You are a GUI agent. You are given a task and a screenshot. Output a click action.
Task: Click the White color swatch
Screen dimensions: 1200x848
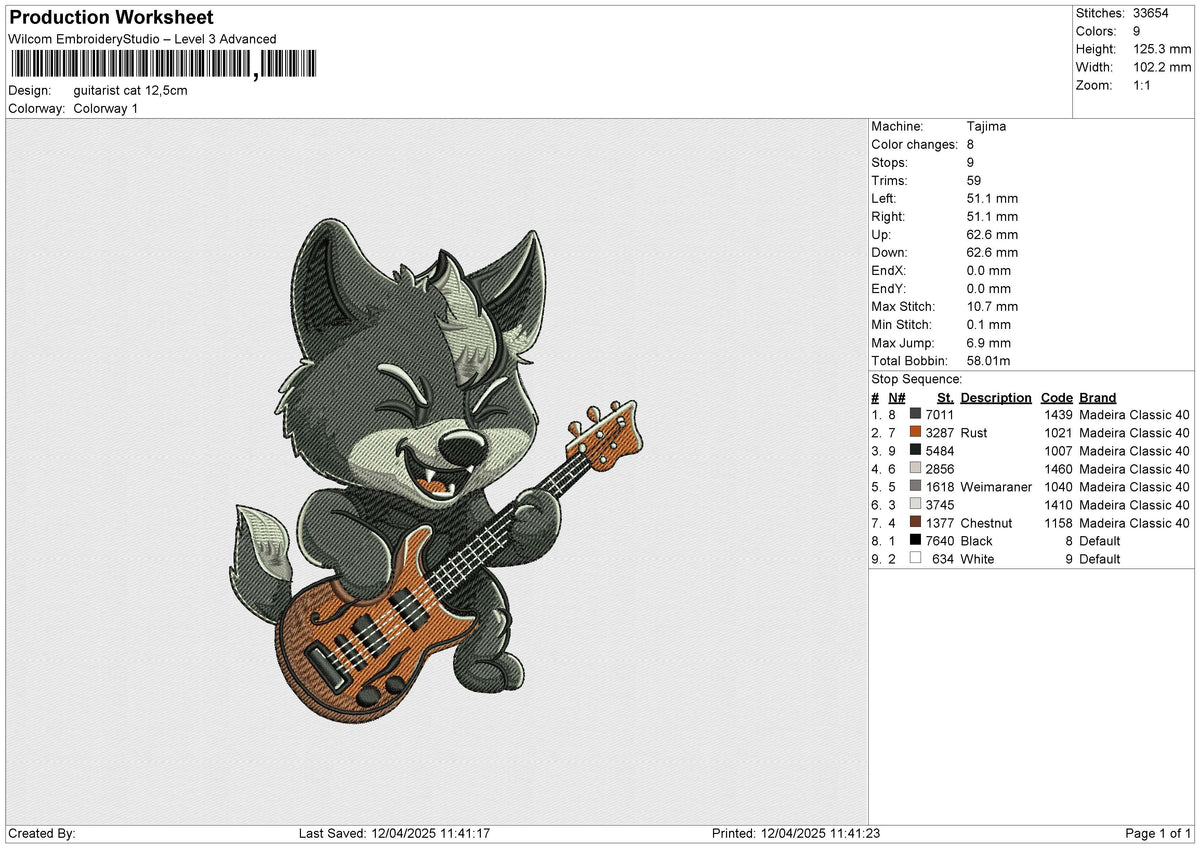(x=915, y=559)
